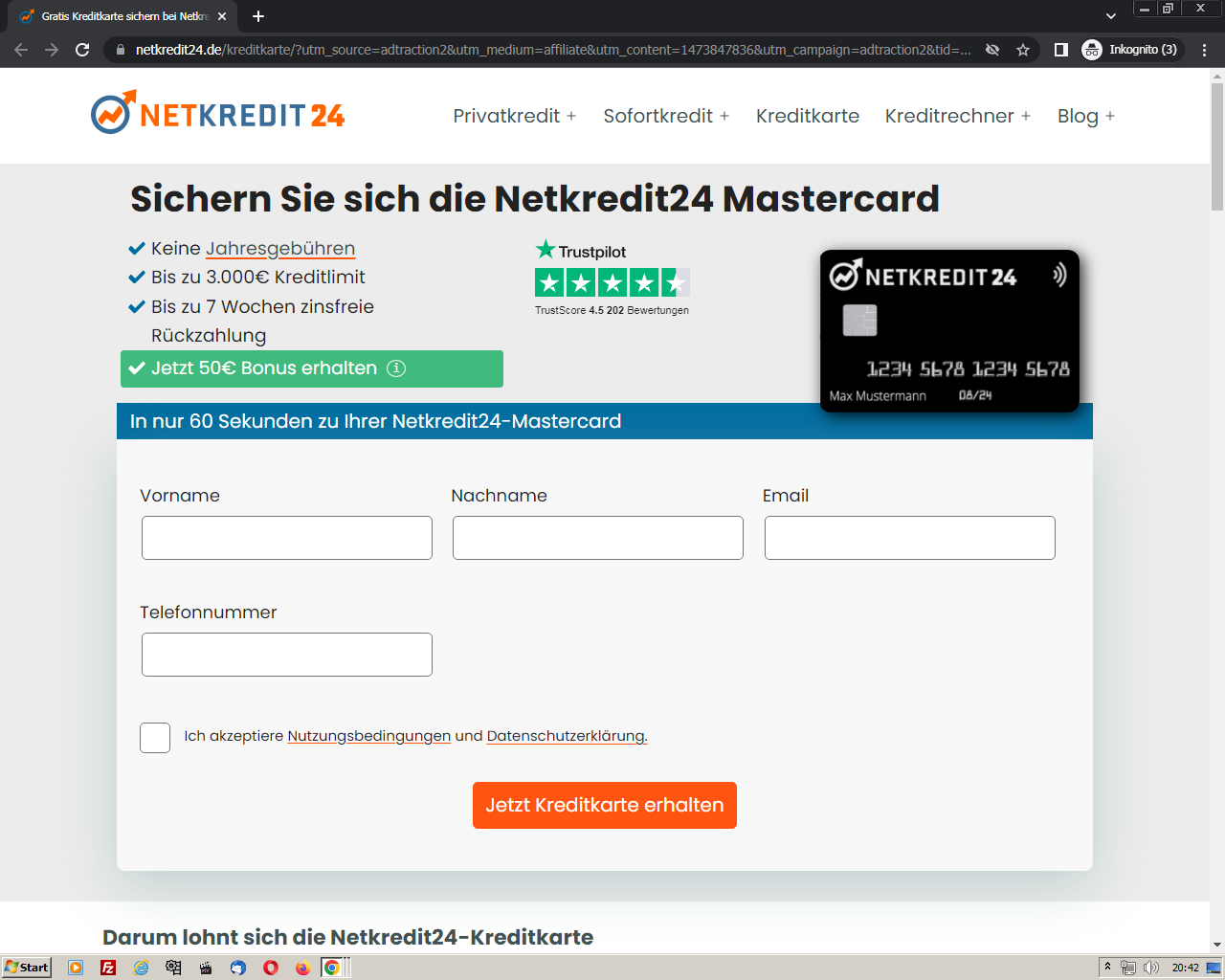The height and width of the screenshot is (980, 1225).
Task: Click the show desktop tray icon
Action: pyautogui.click(x=1214, y=968)
